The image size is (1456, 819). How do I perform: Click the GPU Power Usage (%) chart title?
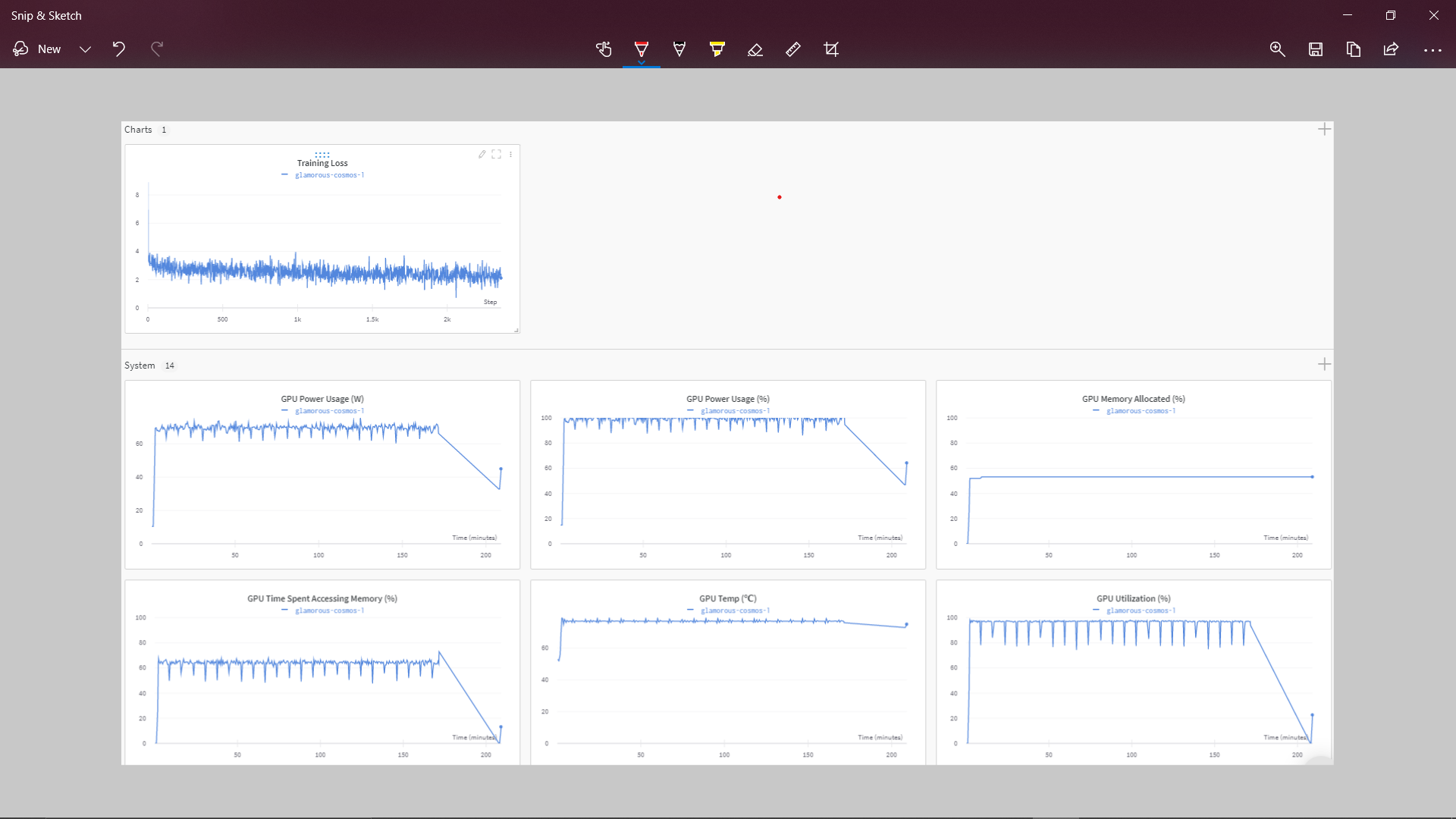point(728,399)
